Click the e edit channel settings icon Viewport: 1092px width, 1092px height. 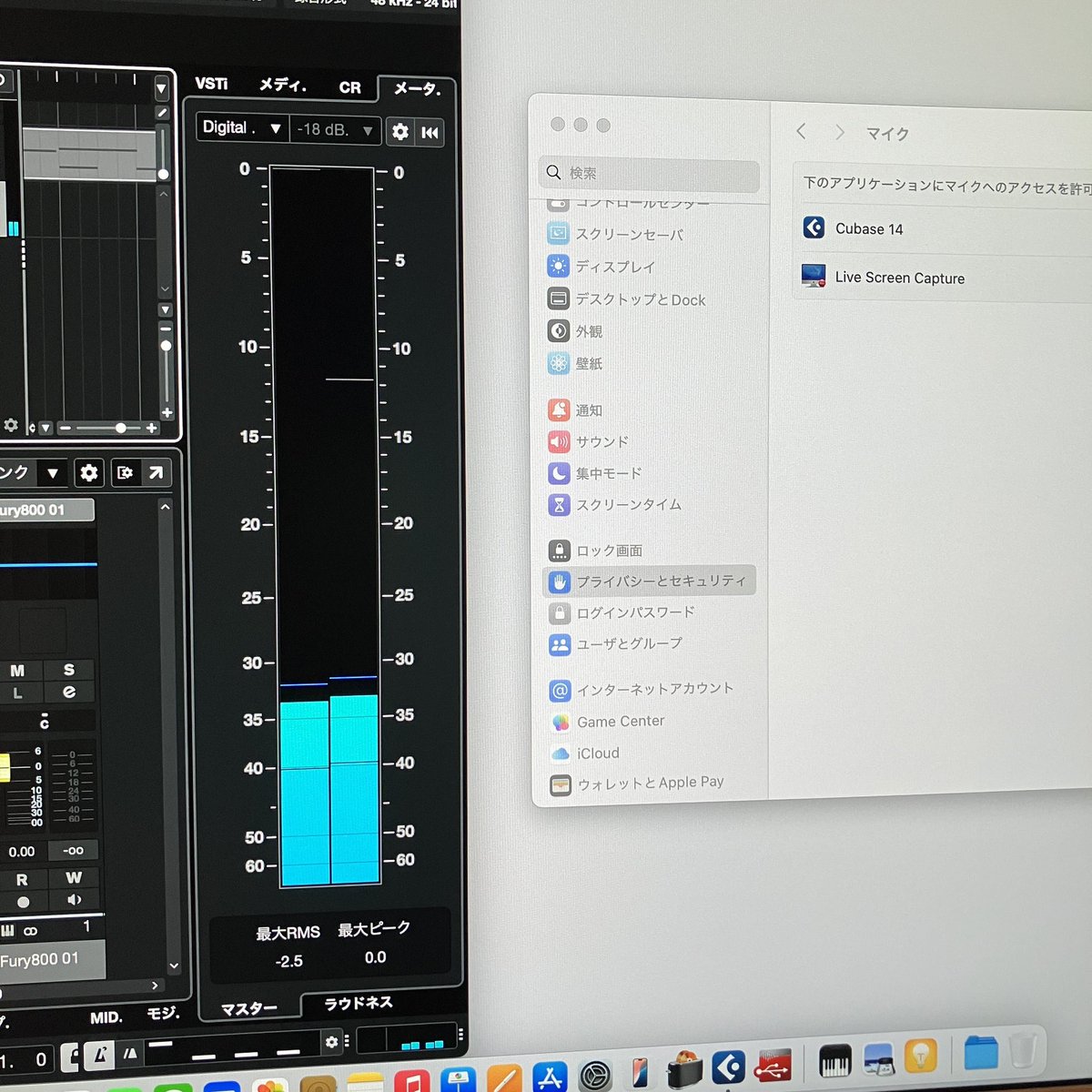pos(69,693)
